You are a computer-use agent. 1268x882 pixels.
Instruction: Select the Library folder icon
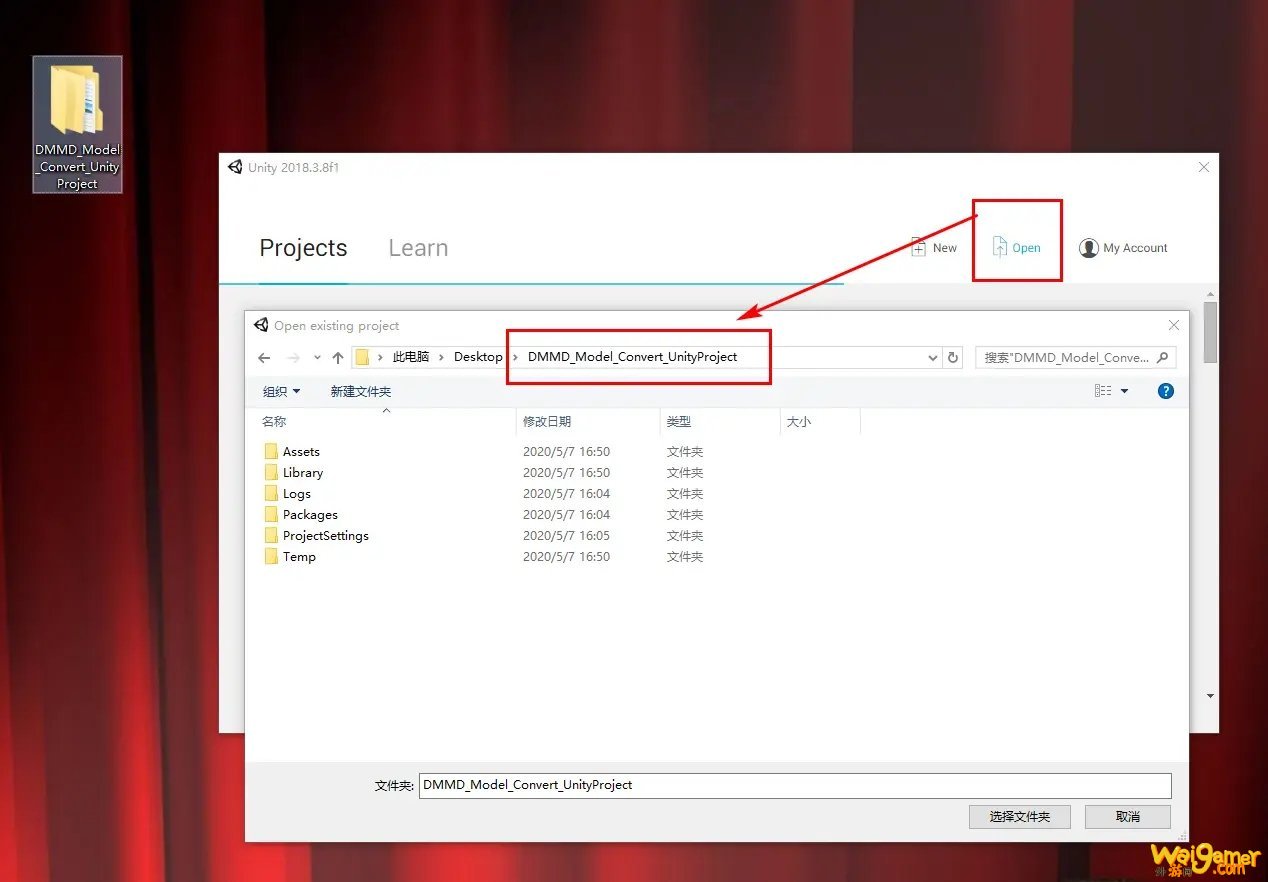[x=271, y=473]
